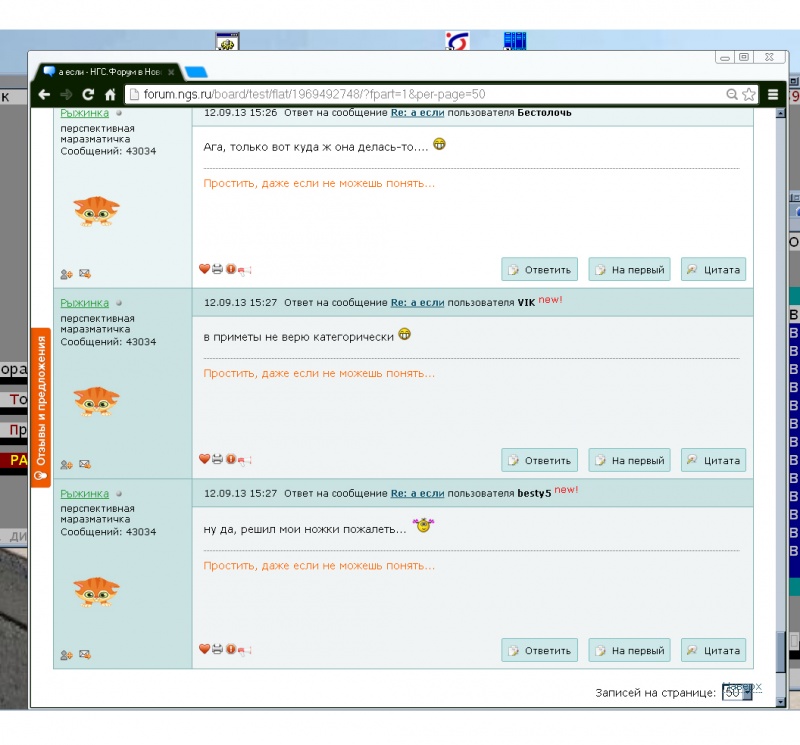This screenshot has width=800, height=745.
Task: Quote the post replying to besty5
Action: tap(713, 650)
